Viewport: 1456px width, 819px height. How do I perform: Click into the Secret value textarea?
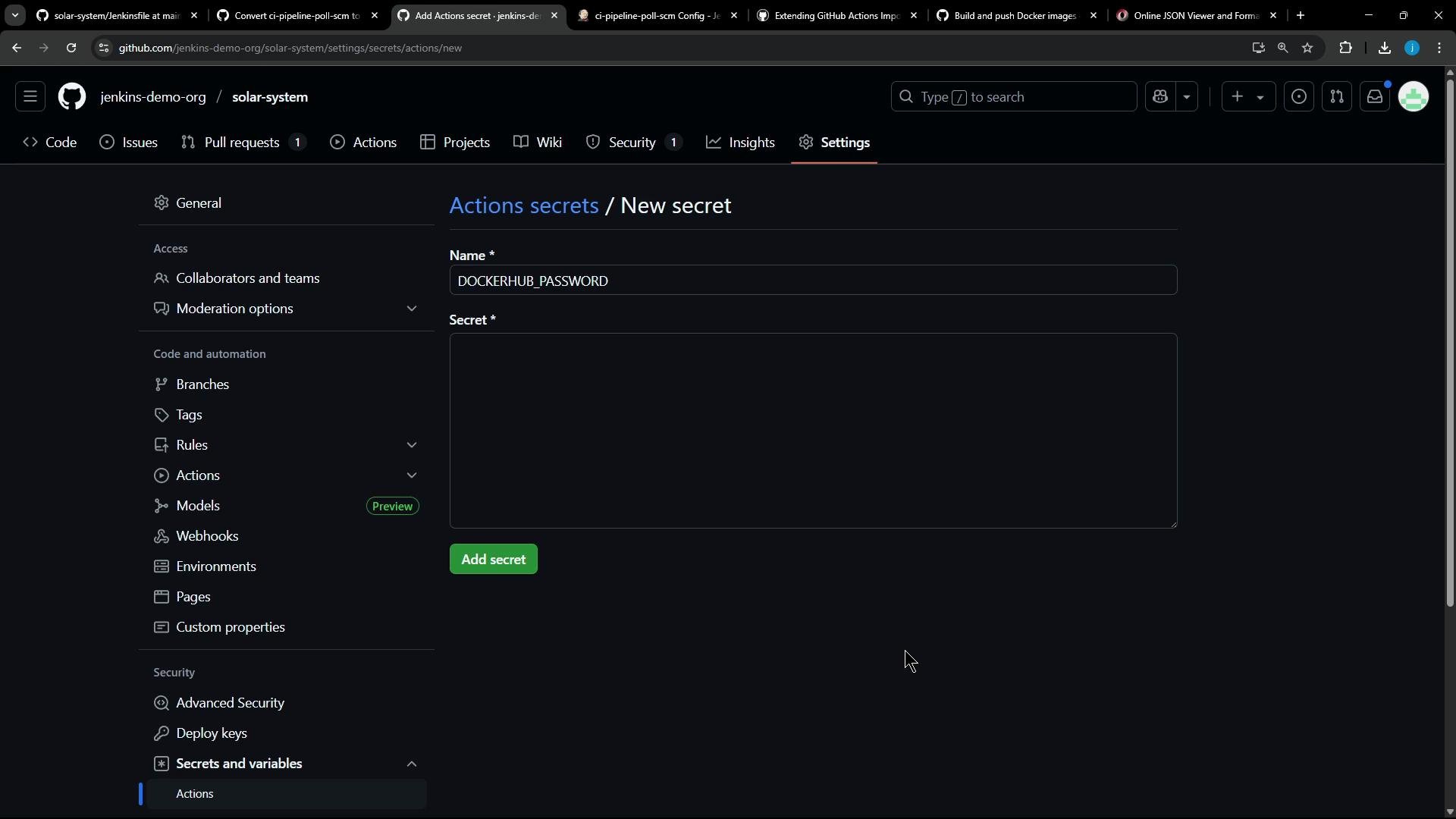tap(813, 431)
